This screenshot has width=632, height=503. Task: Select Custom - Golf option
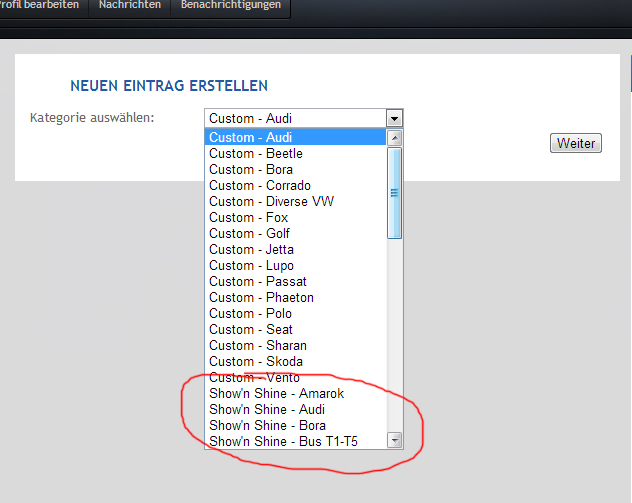249,234
